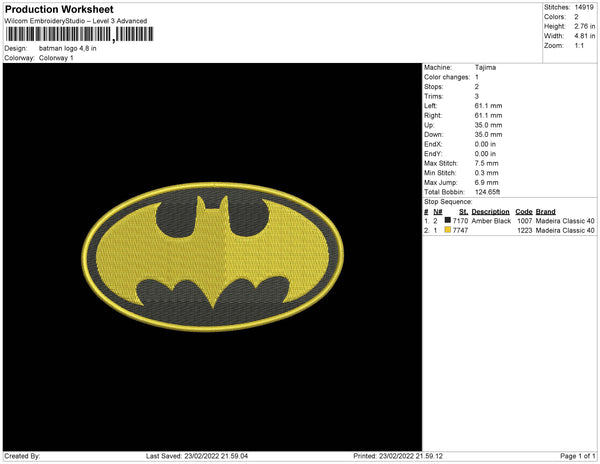Image resolution: width=600 pixels, height=464 pixels.
Task: Click the Left value '61.1 mm'
Action: pos(488,106)
